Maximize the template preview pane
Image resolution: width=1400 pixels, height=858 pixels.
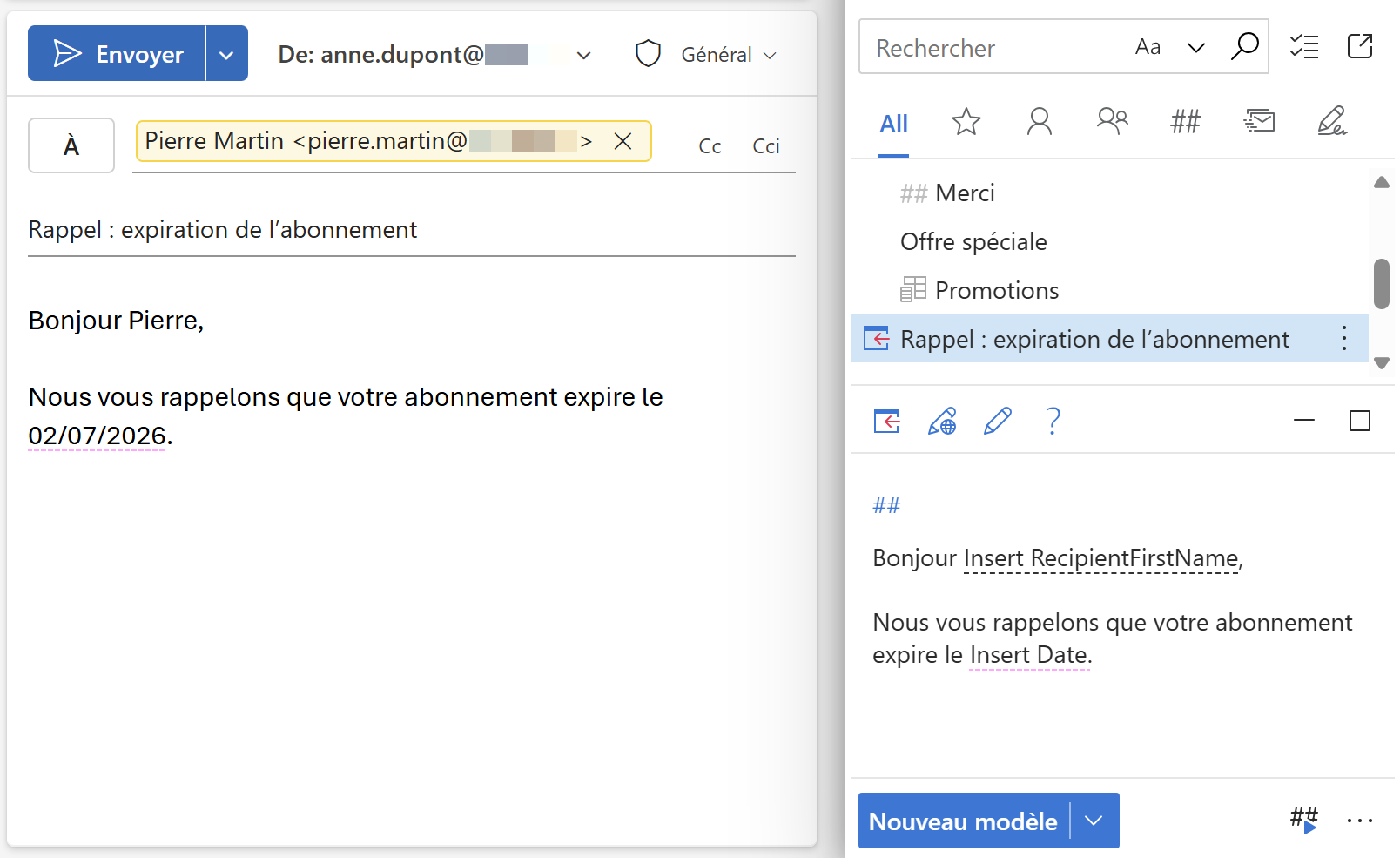1360,421
